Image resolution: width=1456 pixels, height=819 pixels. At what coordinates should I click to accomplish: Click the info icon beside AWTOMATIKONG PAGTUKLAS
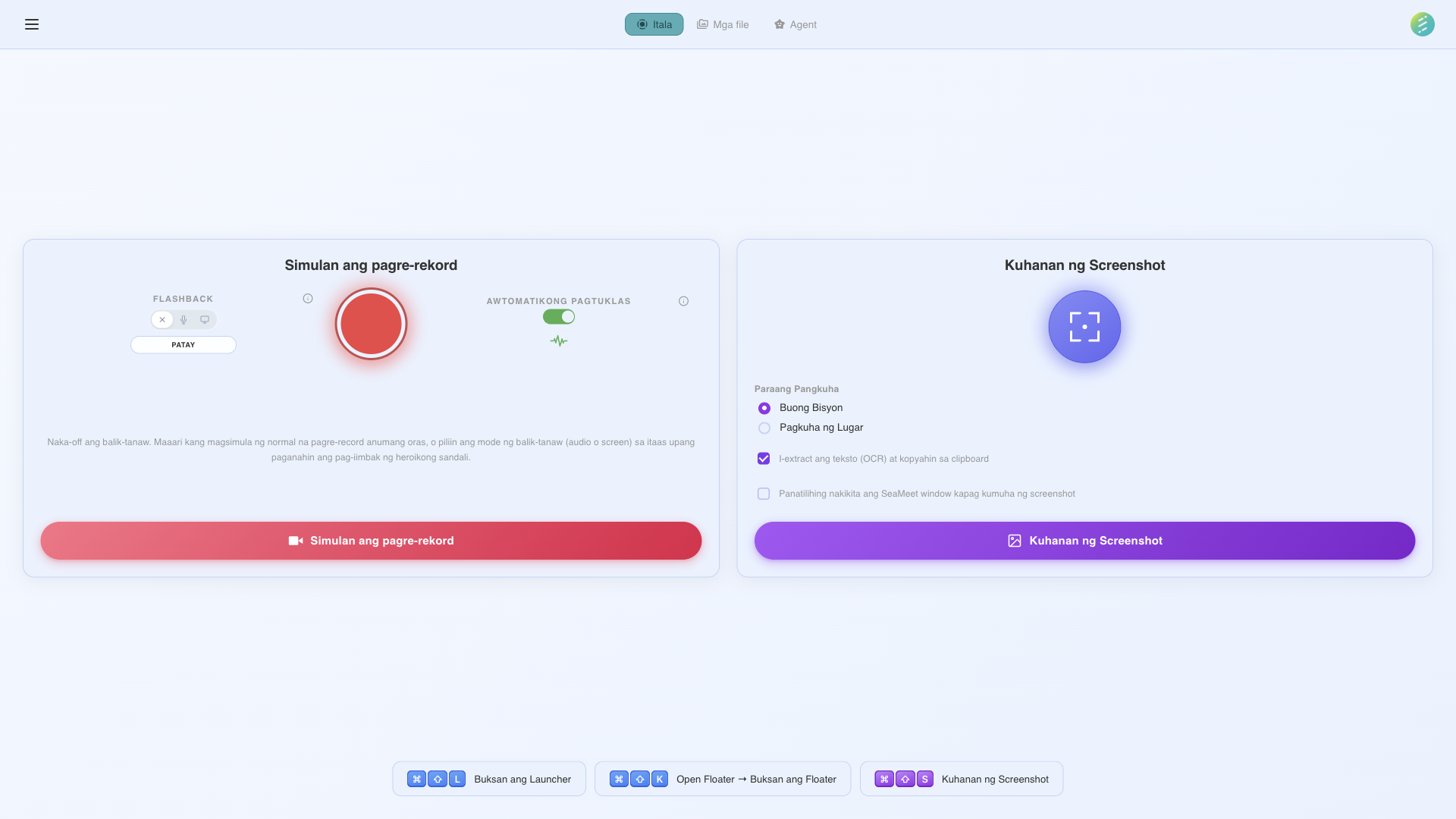[x=683, y=300]
